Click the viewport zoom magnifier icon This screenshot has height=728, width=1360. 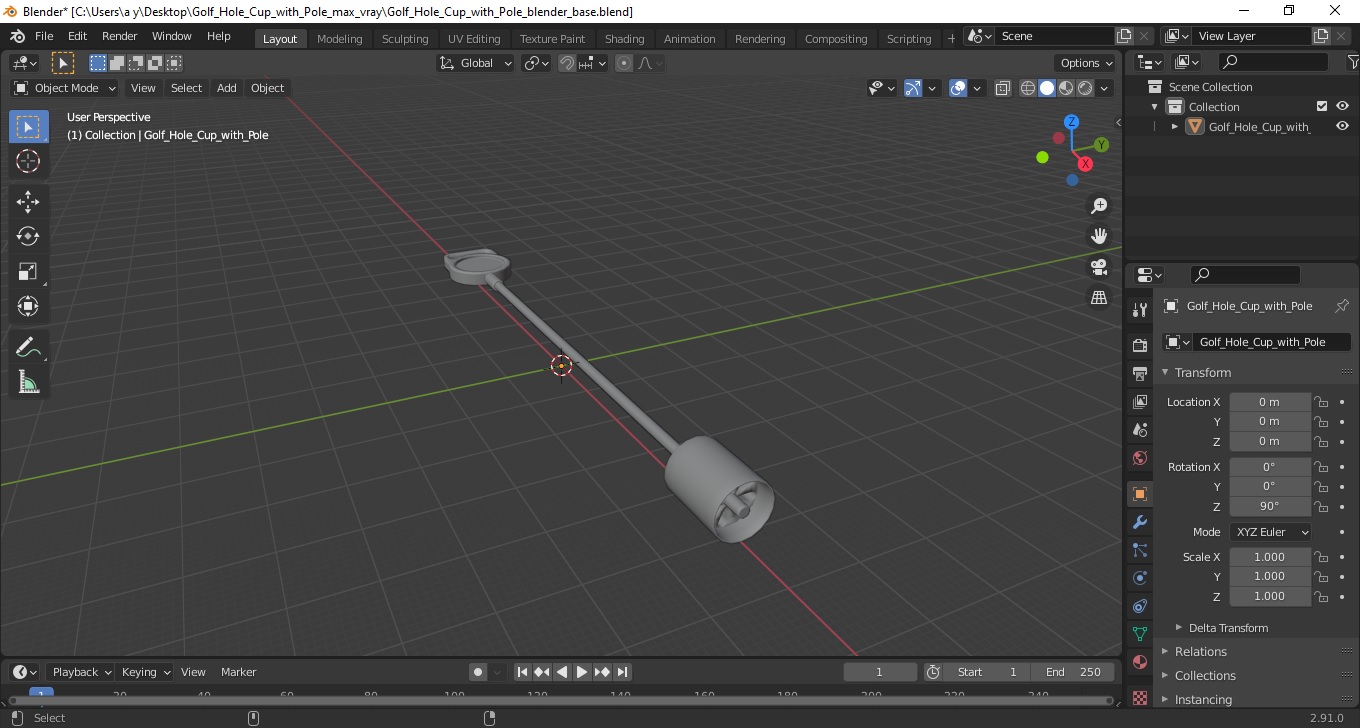[1099, 206]
